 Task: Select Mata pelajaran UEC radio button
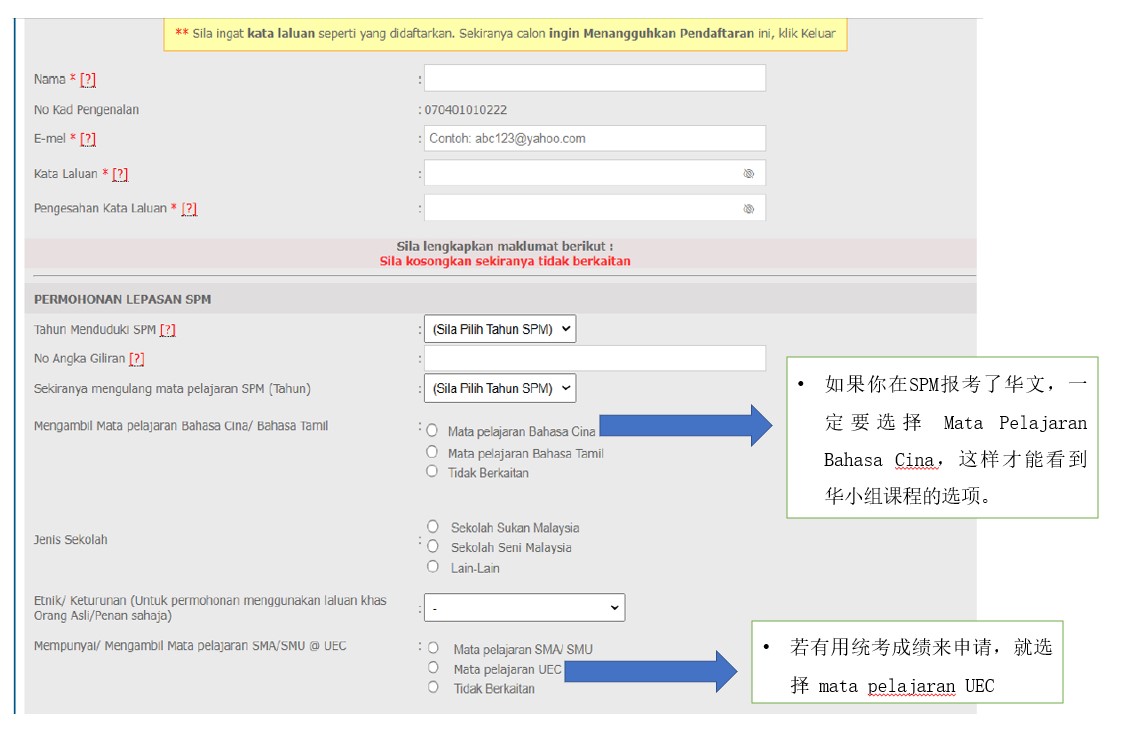tap(433, 668)
